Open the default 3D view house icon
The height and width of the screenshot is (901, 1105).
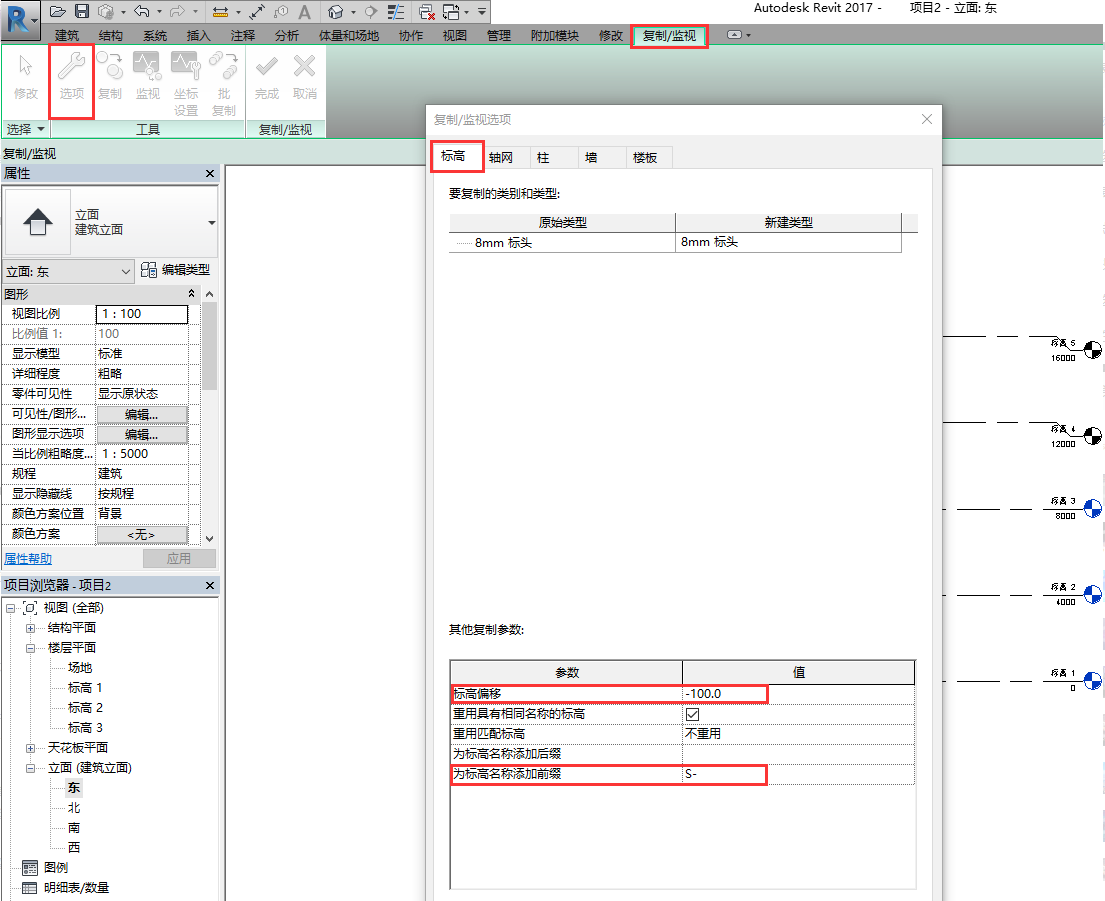[x=336, y=12]
